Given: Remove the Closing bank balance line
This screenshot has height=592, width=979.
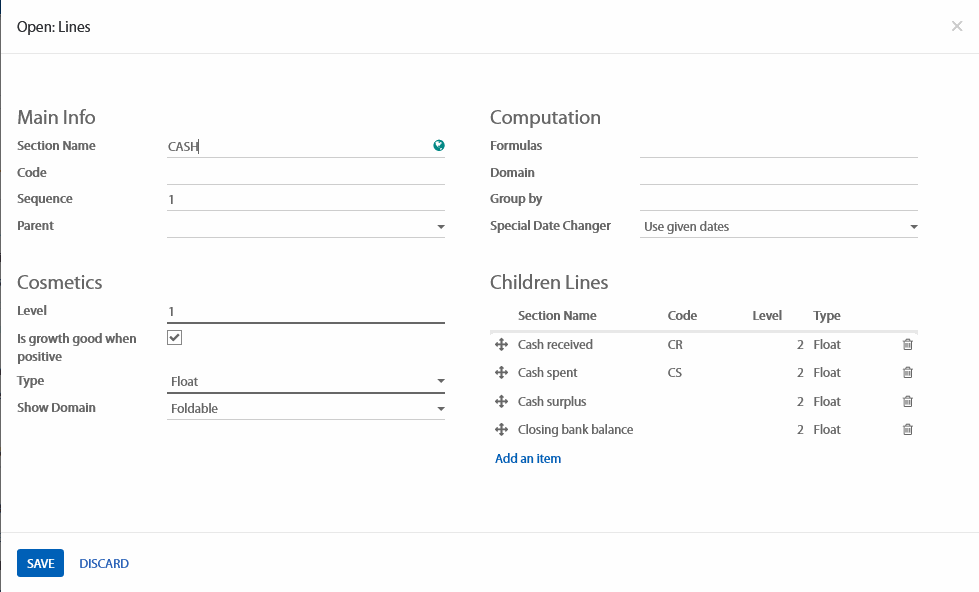Looking at the screenshot, I should pyautogui.click(x=908, y=430).
